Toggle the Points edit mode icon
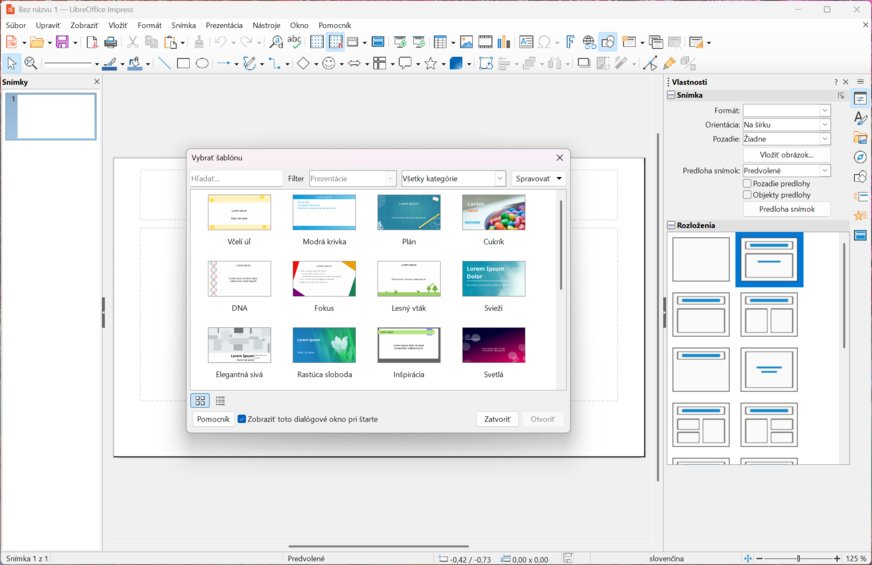Screen dimensions: 872x565 pyautogui.click(x=650, y=63)
